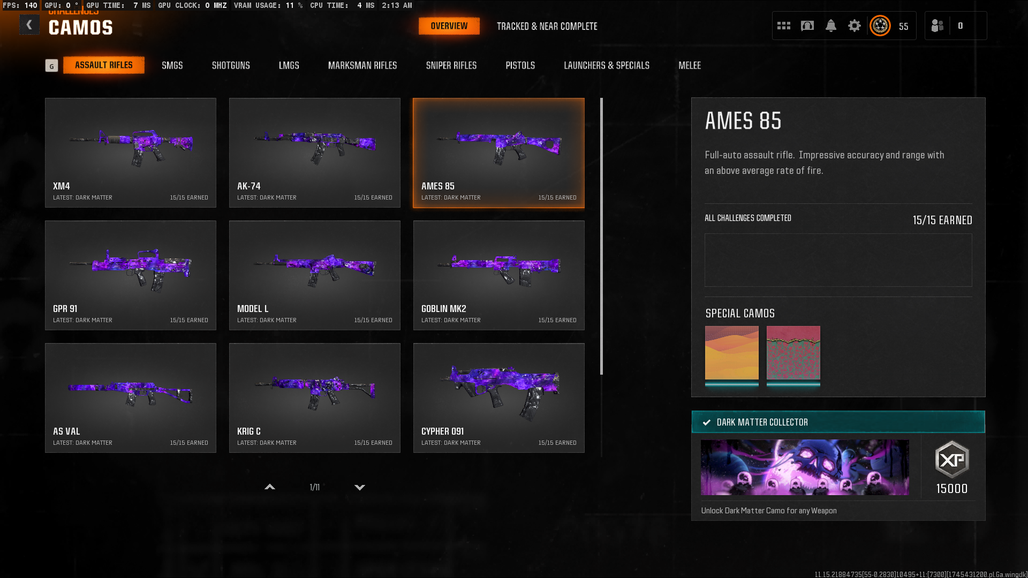
Task: Switch to Tracked & Near Complete tab
Action: tap(547, 26)
